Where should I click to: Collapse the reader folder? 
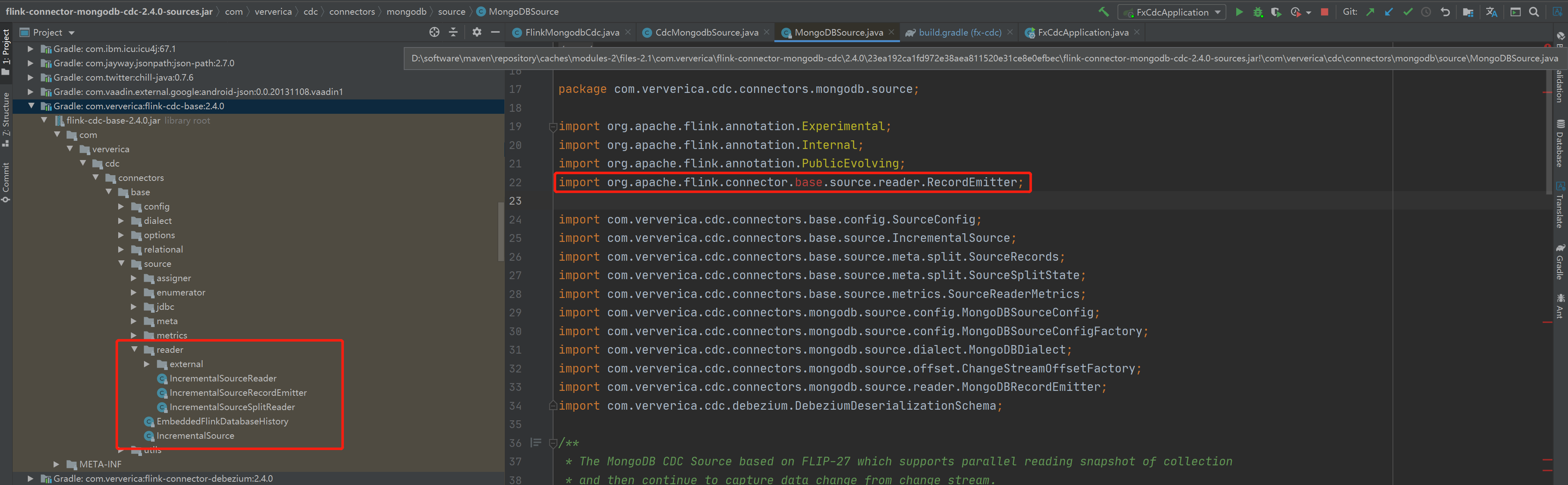coord(134,350)
